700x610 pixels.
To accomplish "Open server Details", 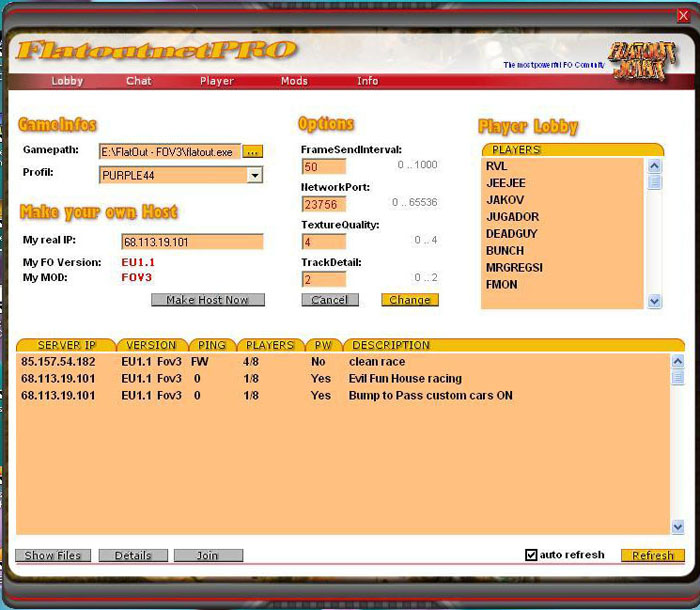I will [133, 556].
